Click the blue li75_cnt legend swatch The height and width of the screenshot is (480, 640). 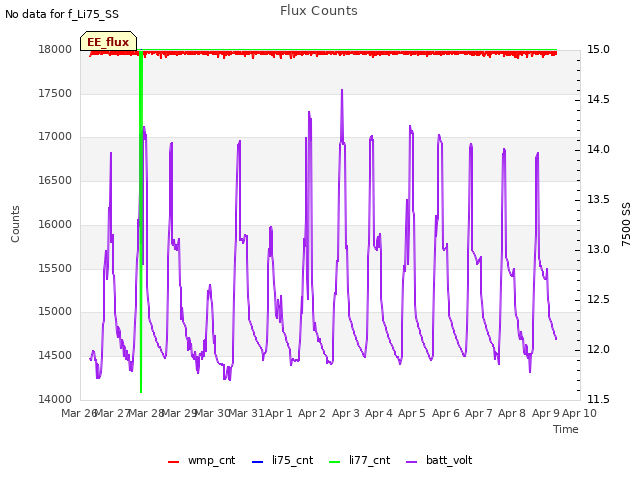(x=258, y=462)
